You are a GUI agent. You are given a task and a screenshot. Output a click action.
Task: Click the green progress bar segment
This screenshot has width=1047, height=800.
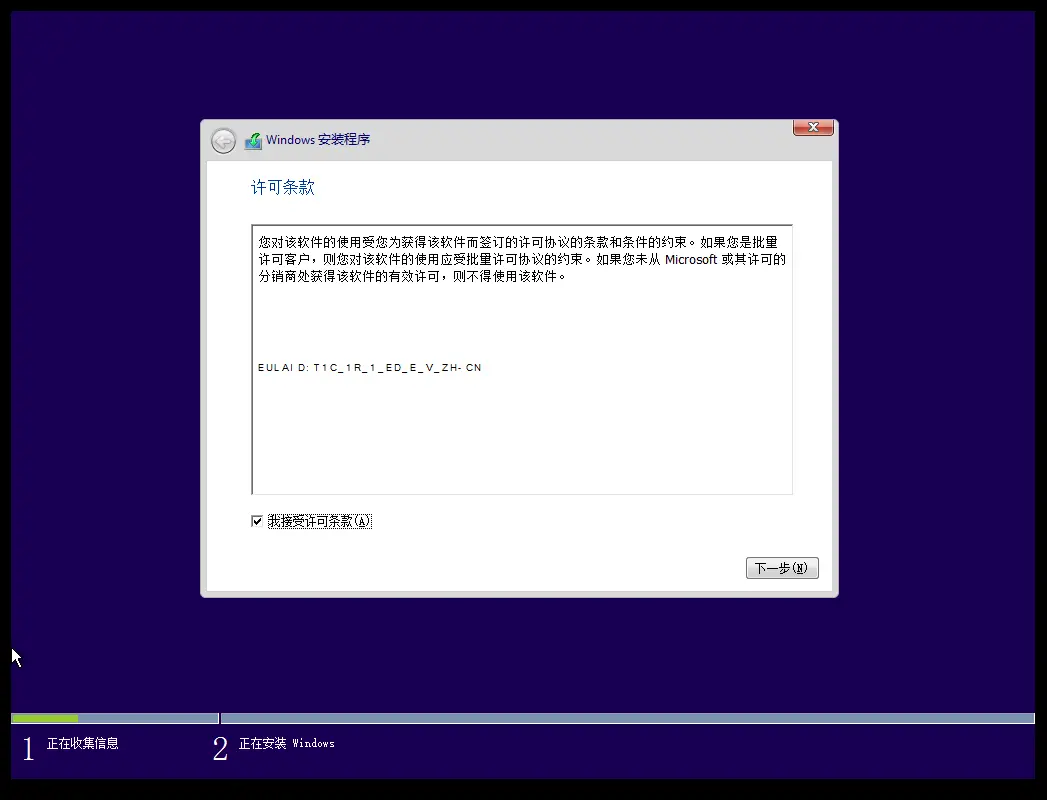45,719
